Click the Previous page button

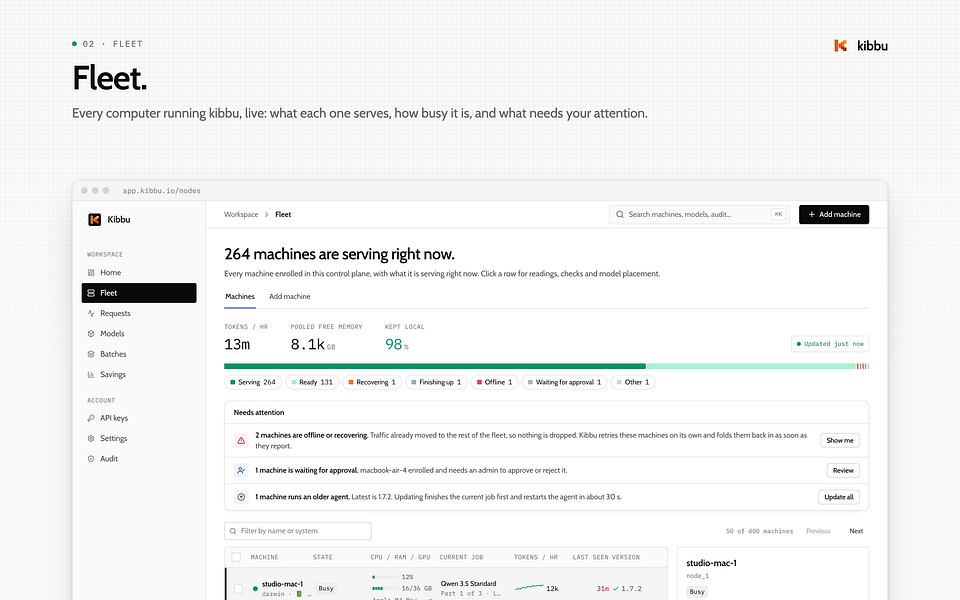click(x=818, y=531)
